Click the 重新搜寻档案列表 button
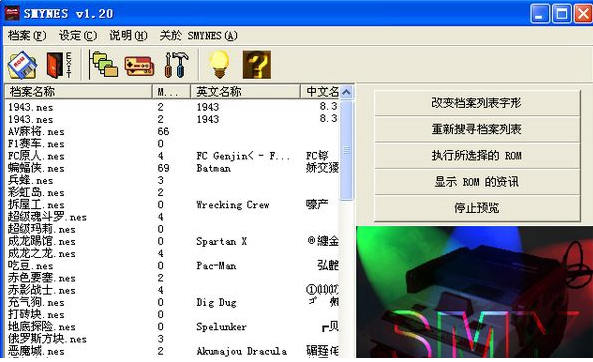 477,129
